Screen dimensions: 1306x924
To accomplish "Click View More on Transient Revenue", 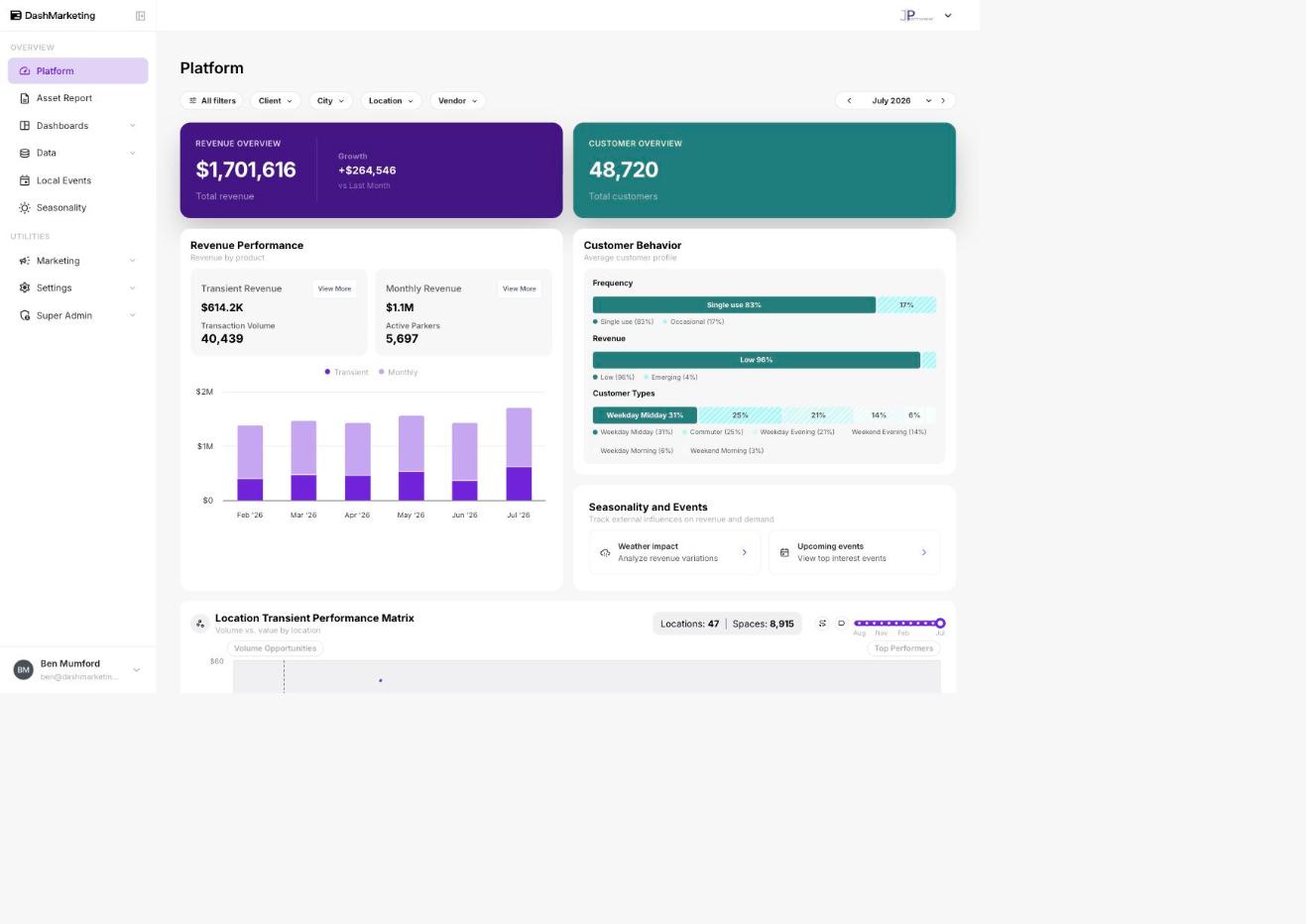I will point(334,289).
